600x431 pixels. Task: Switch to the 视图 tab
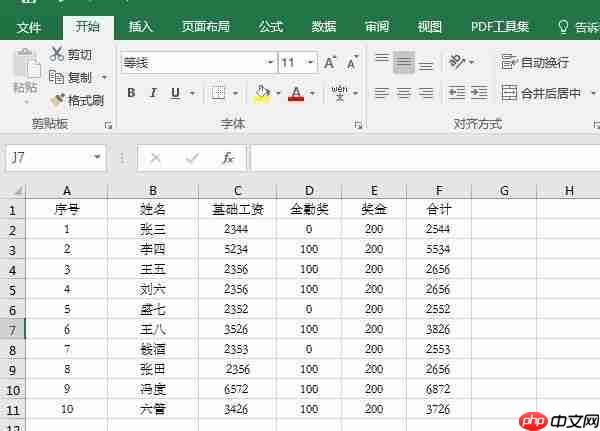click(x=429, y=26)
